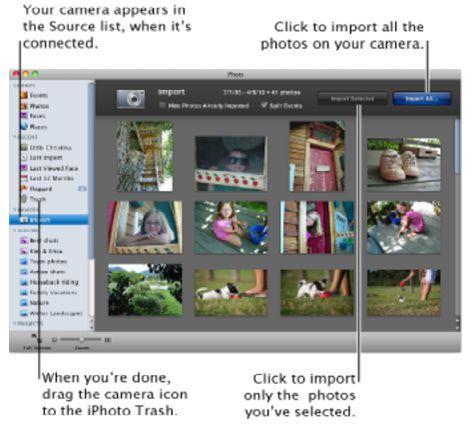
Task: Open the Nature album
Action: pyautogui.click(x=35, y=303)
